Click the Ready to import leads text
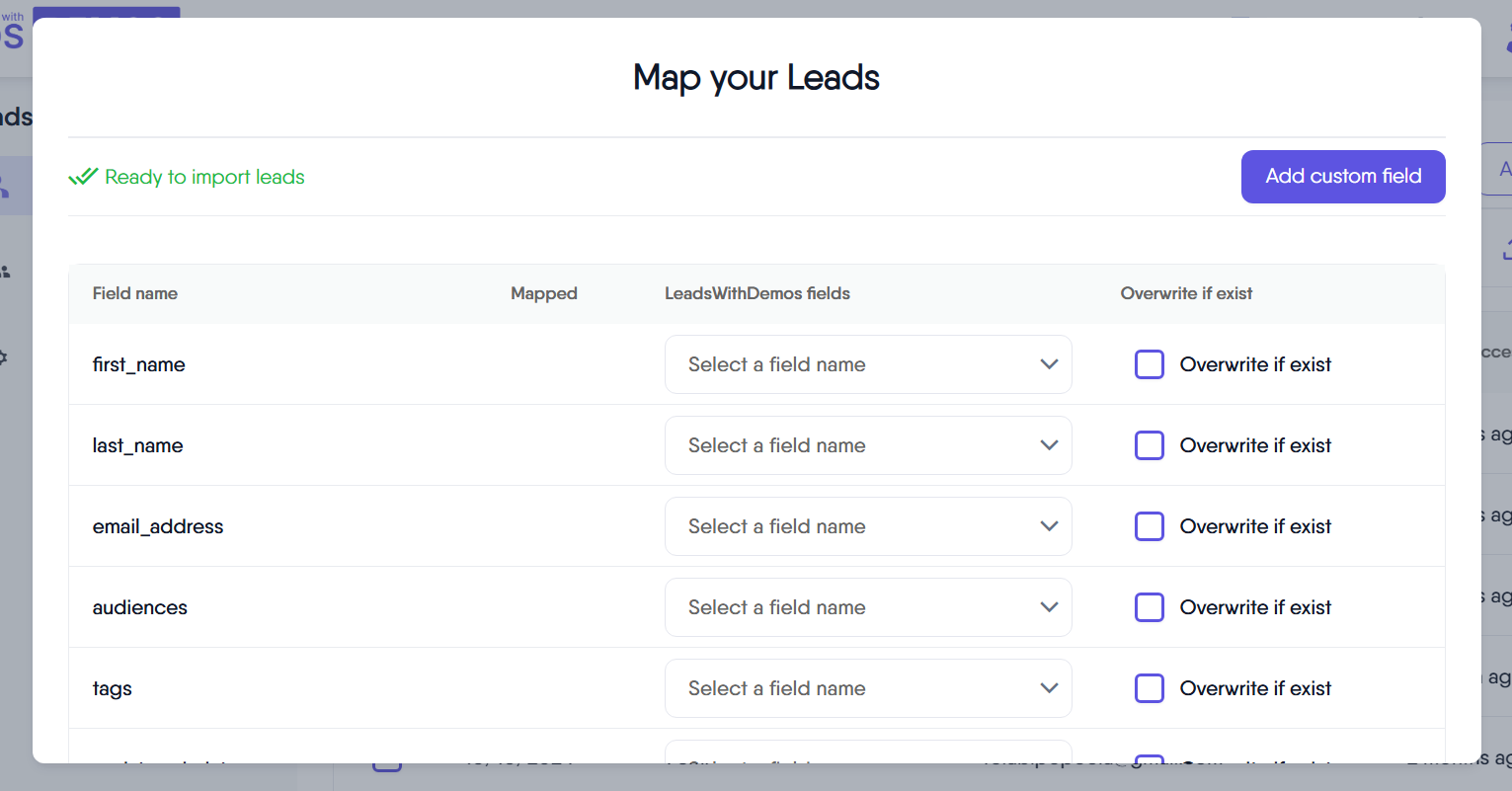Screen dimensions: 1512x791 tap(204, 177)
